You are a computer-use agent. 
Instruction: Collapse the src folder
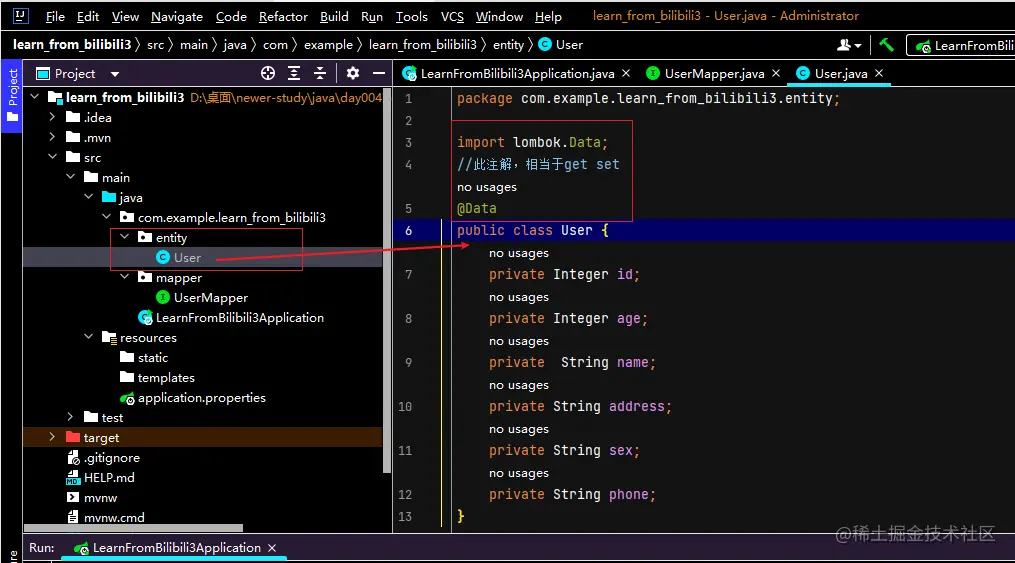point(52,157)
